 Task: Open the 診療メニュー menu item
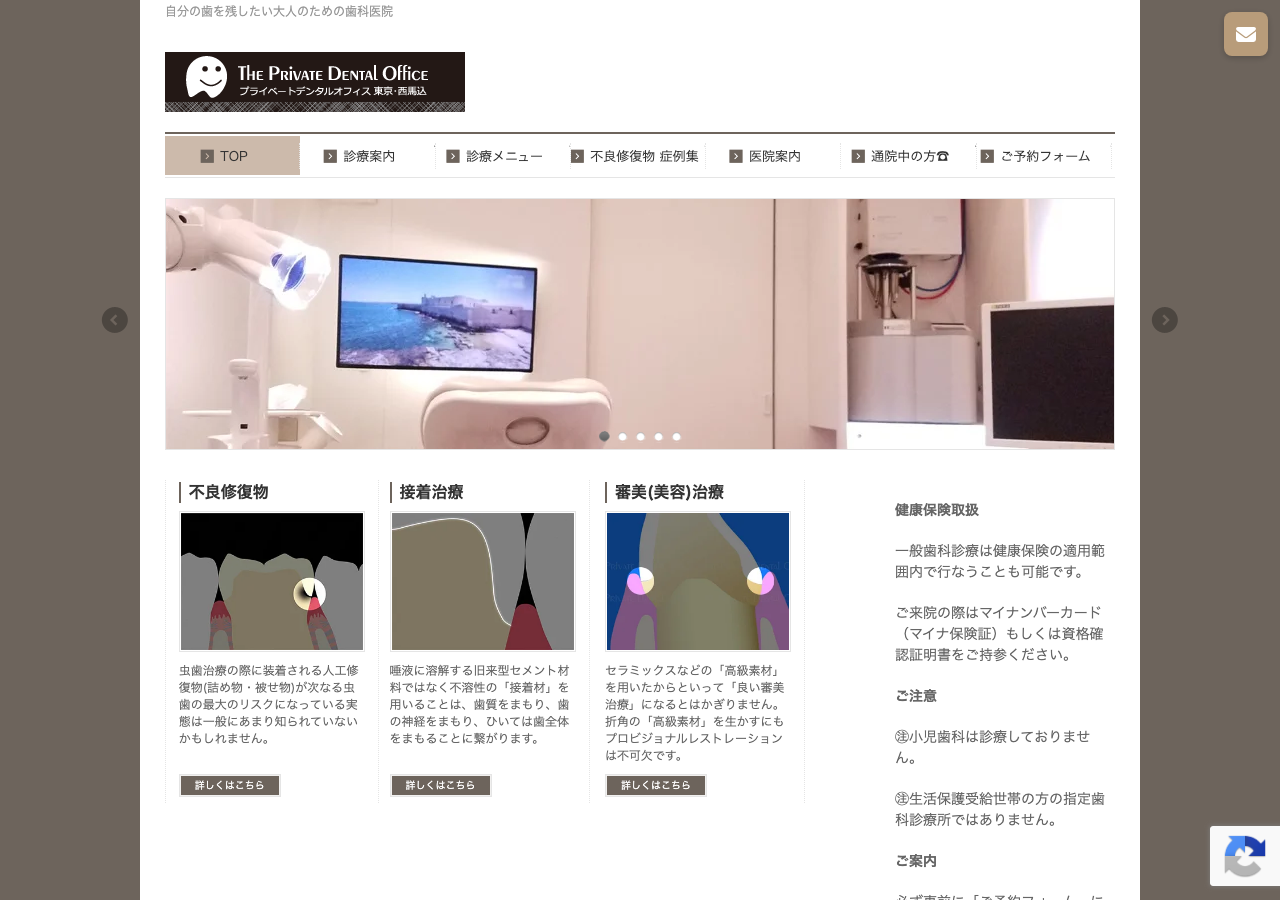pos(503,156)
